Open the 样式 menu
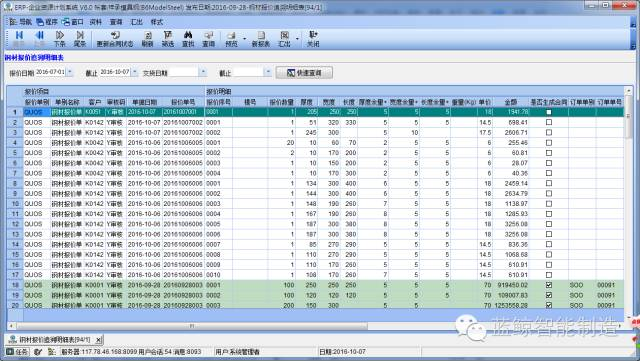 pos(157,22)
